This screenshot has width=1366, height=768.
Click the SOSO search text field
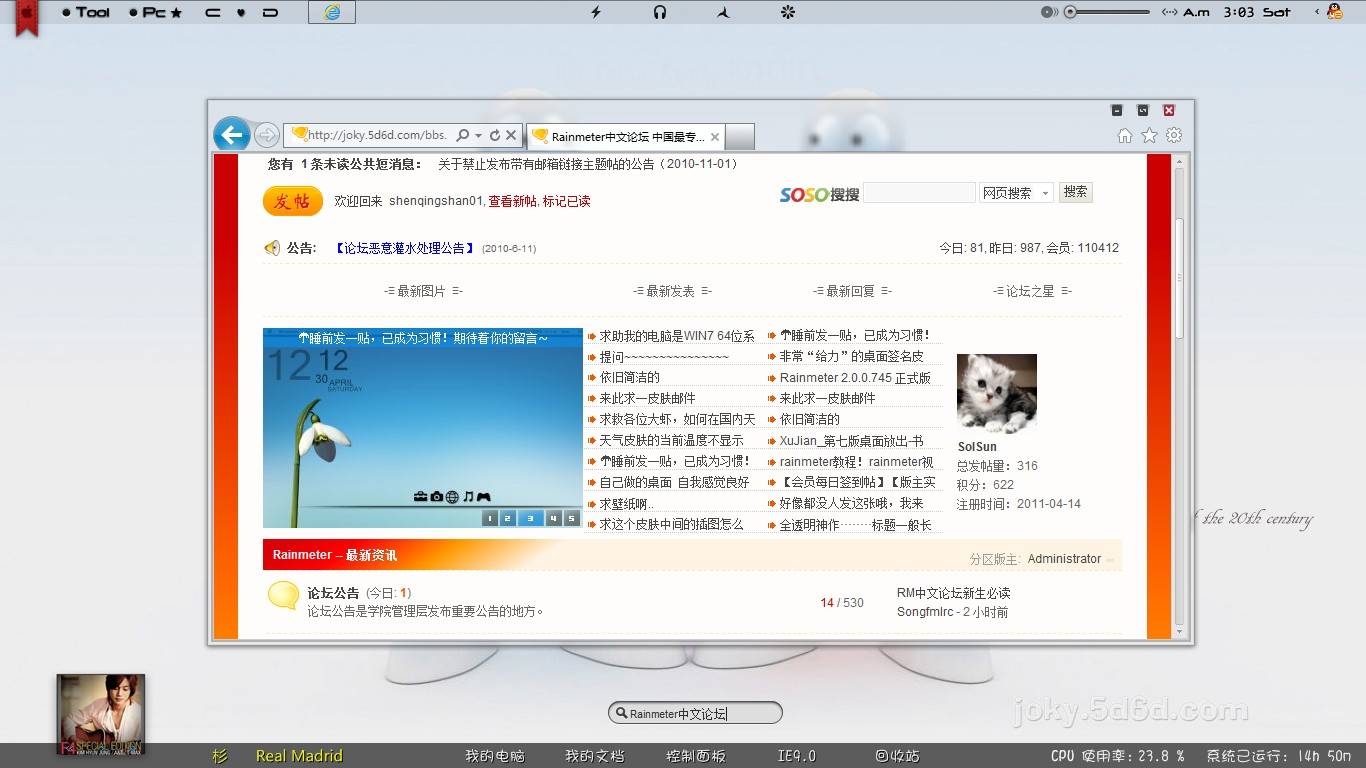pyautogui.click(x=919, y=192)
